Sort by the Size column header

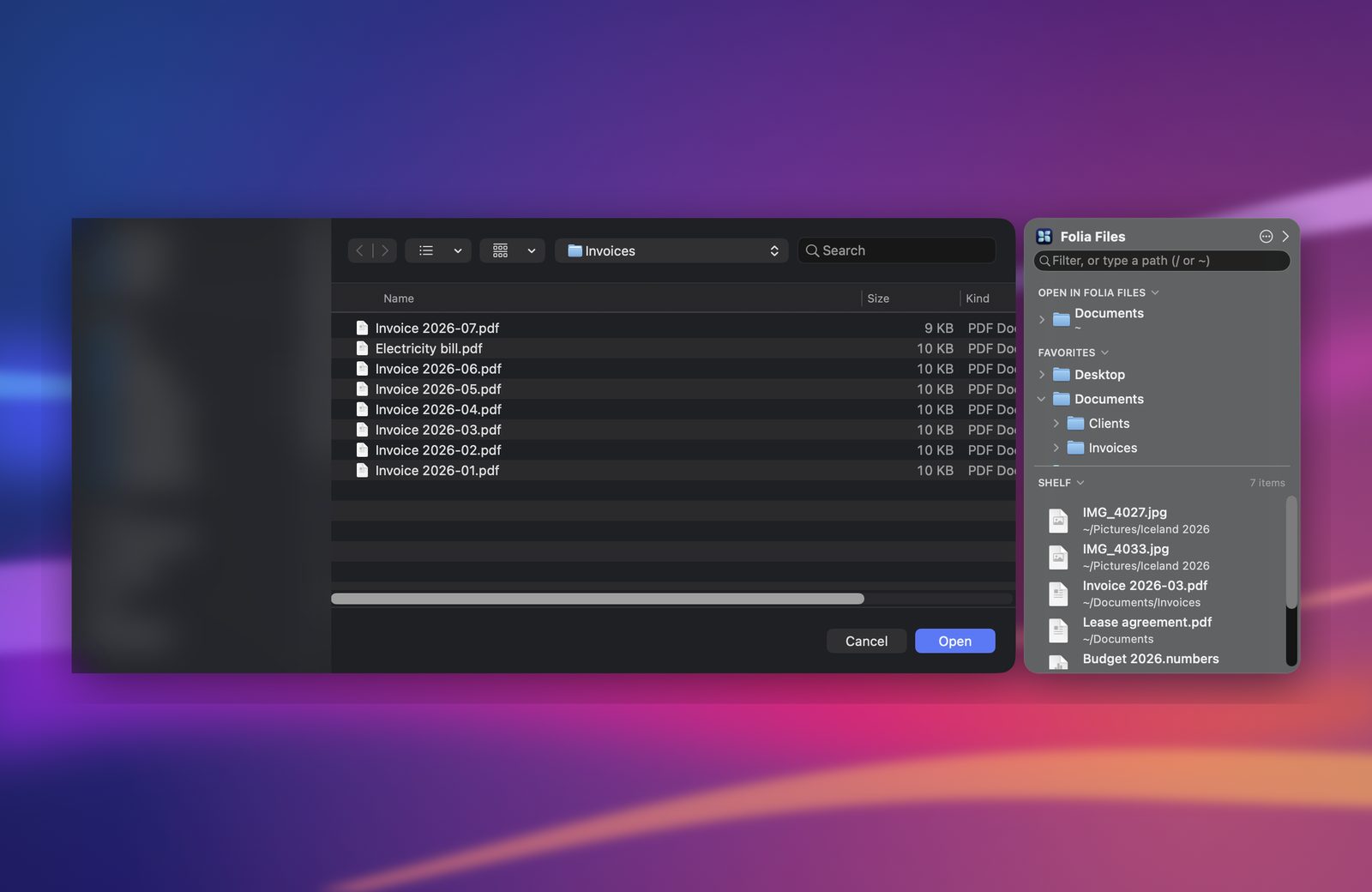(878, 298)
